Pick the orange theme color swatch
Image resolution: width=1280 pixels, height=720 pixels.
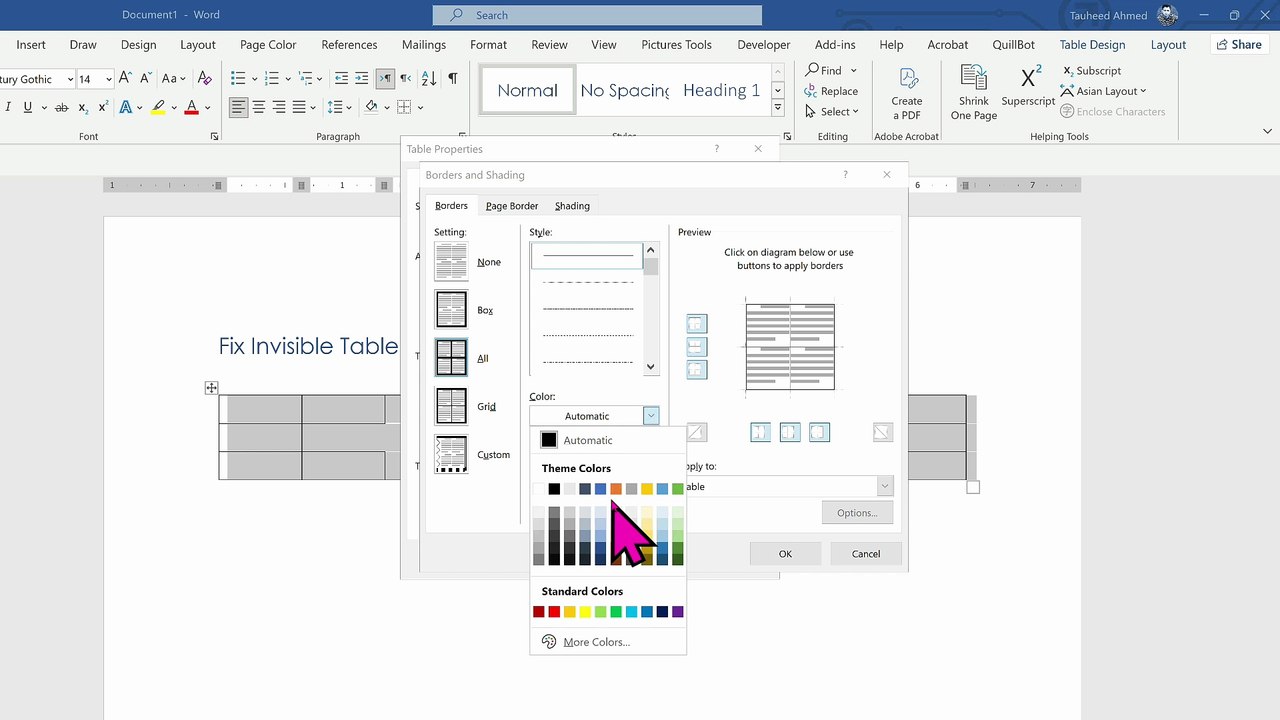tap(616, 489)
